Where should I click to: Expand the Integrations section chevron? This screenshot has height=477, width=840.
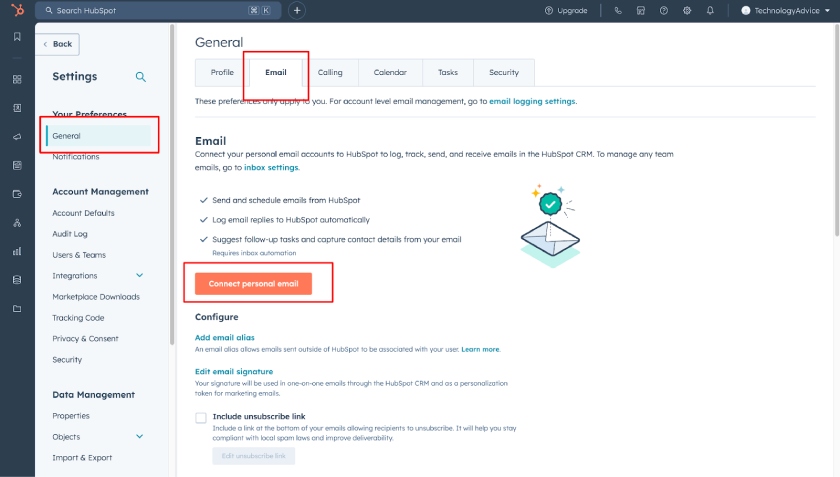(x=139, y=275)
